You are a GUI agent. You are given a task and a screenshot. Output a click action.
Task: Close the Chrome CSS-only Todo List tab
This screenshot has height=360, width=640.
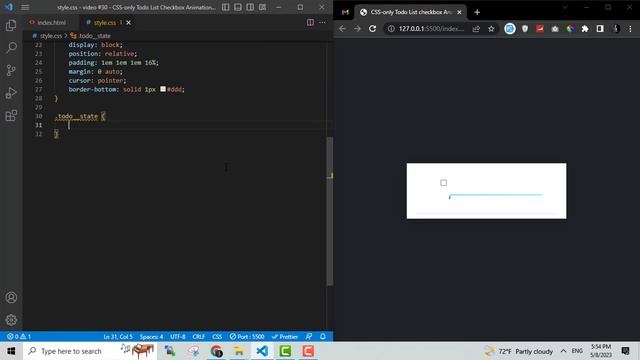[x=459, y=12]
